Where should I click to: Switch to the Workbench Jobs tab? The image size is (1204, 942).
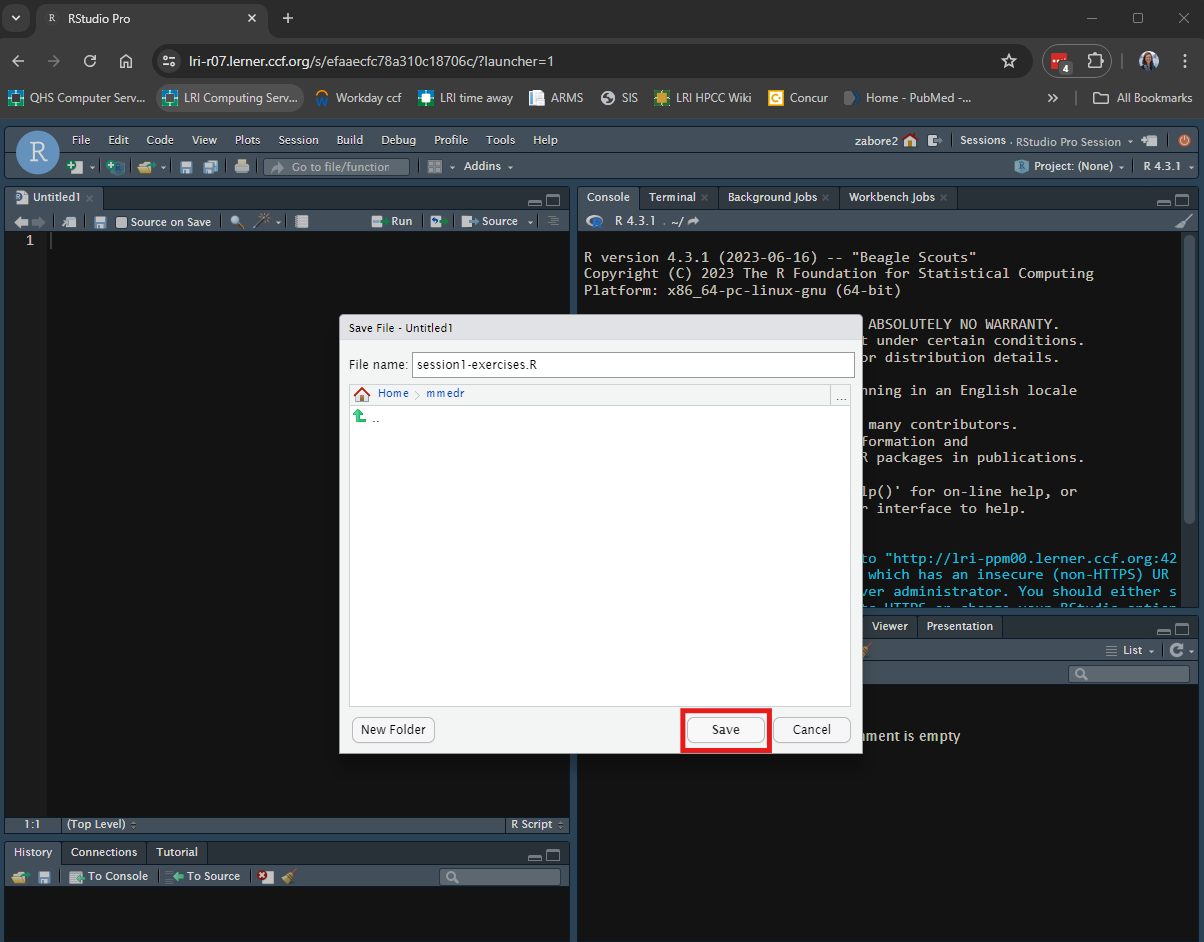(x=891, y=198)
